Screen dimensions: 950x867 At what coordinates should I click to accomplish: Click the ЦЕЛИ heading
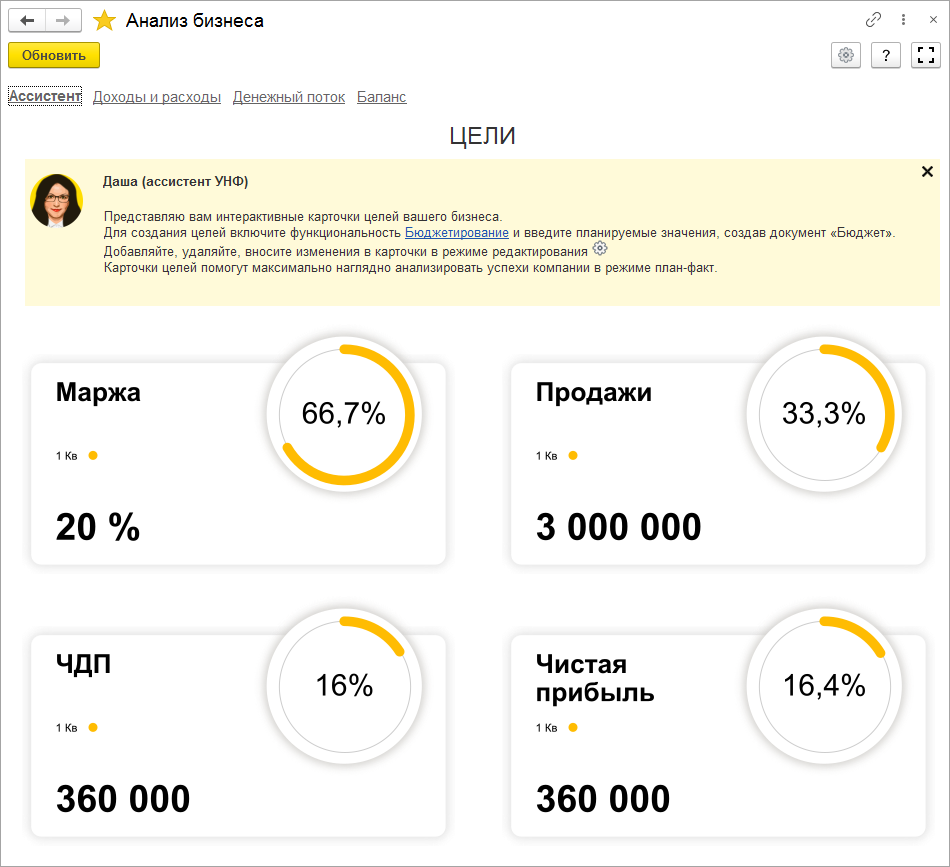tap(482, 136)
